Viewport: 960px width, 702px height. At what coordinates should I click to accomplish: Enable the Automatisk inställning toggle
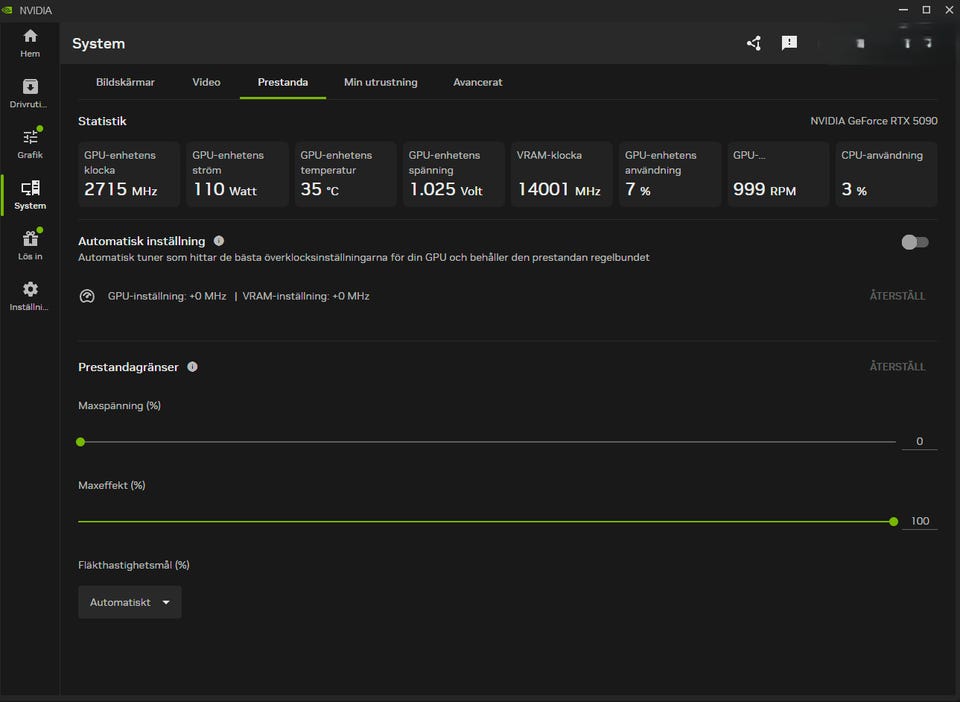(915, 242)
